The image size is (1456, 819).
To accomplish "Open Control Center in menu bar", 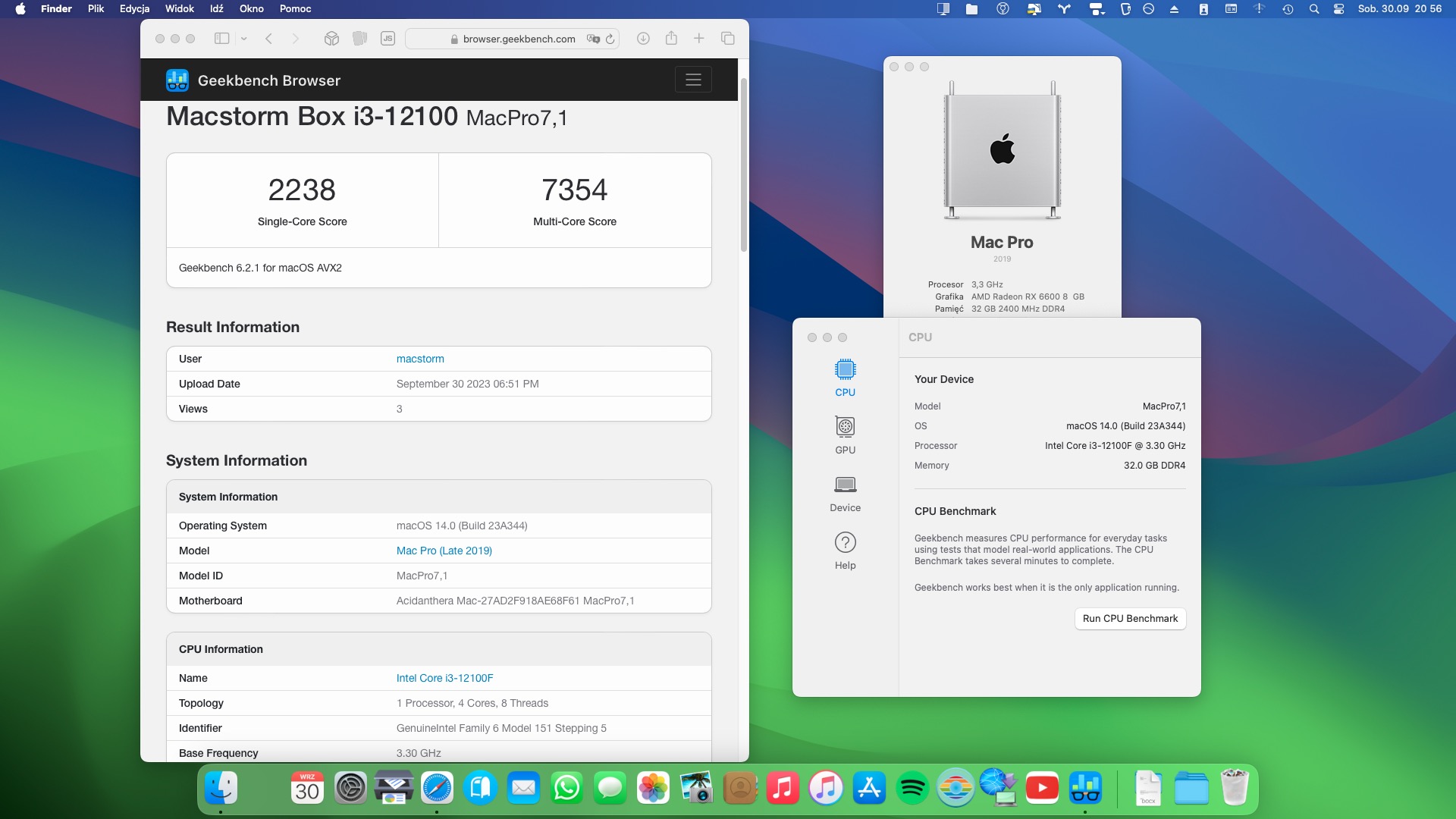I will [x=1338, y=9].
